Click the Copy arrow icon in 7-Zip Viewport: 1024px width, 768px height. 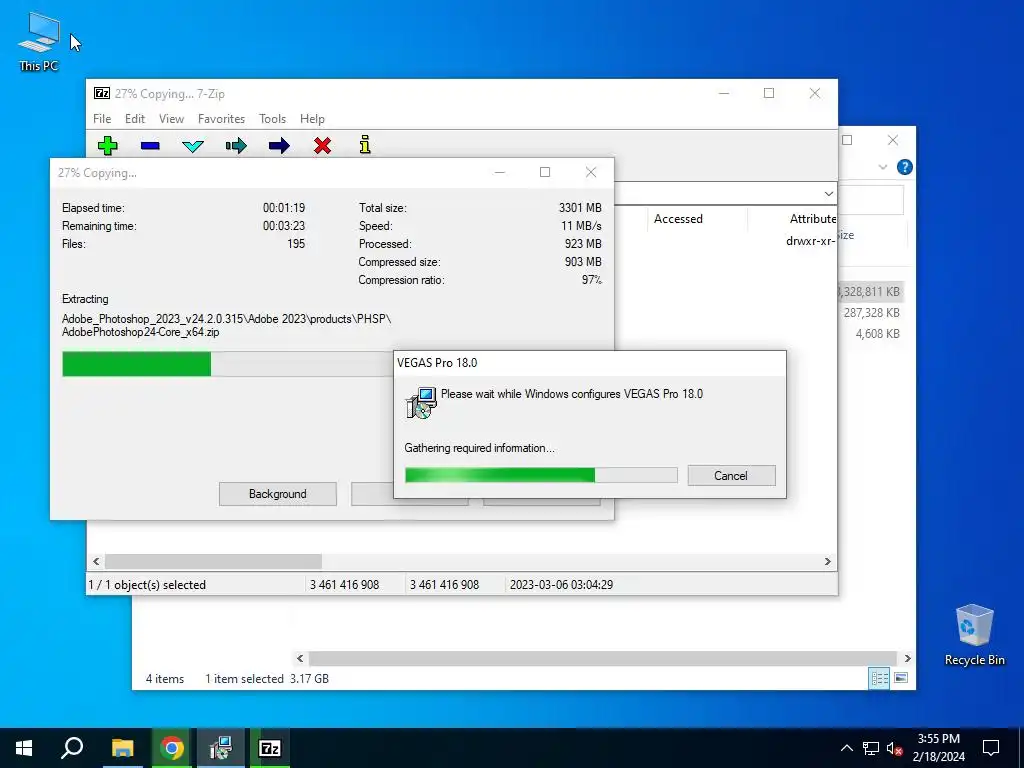[236, 145]
